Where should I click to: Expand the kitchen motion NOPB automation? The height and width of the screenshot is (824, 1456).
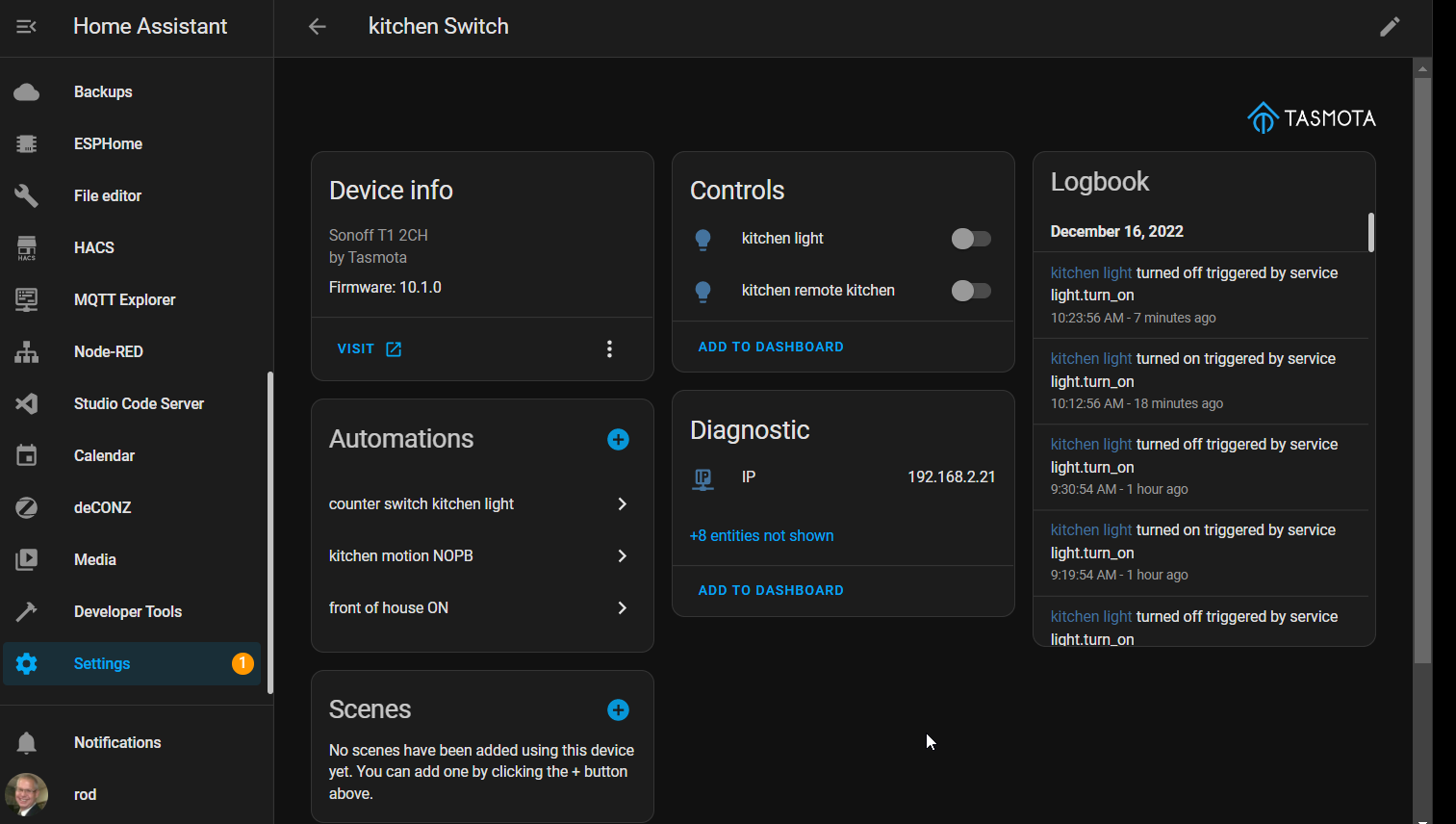point(623,555)
